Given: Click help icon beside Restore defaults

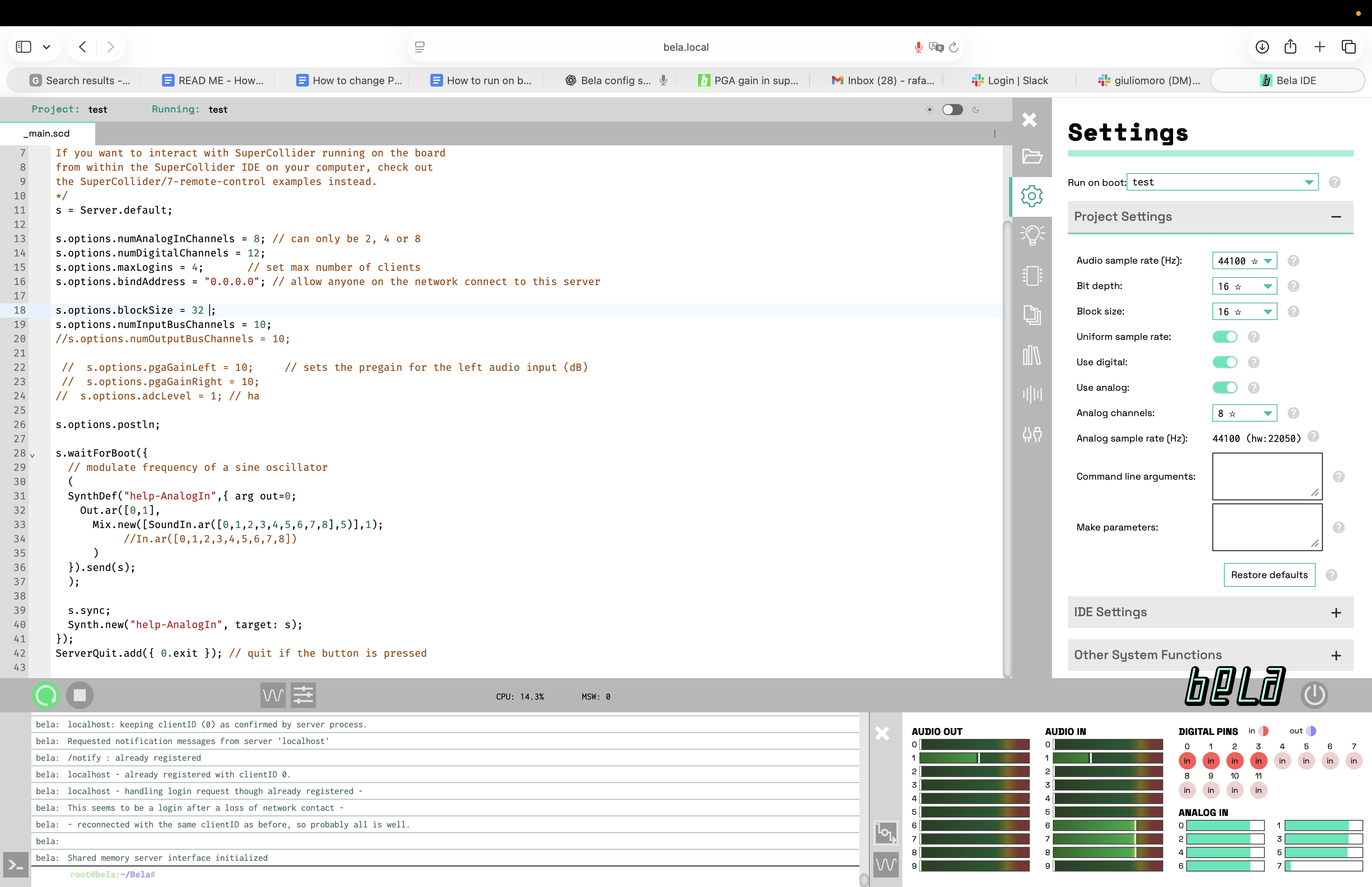Looking at the screenshot, I should pos(1332,575).
